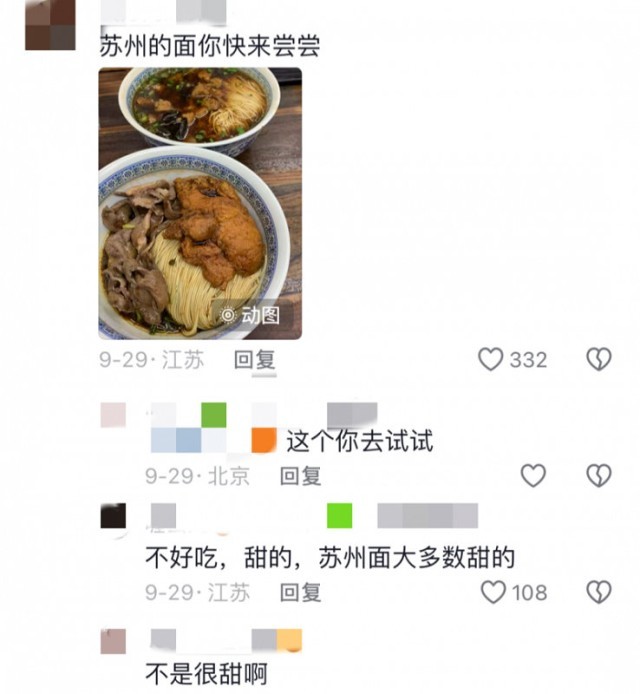Viewport: 640px width, 694px height.
Task: Open the dark avatar of the '不好吃' replier
Action: (x=113, y=516)
